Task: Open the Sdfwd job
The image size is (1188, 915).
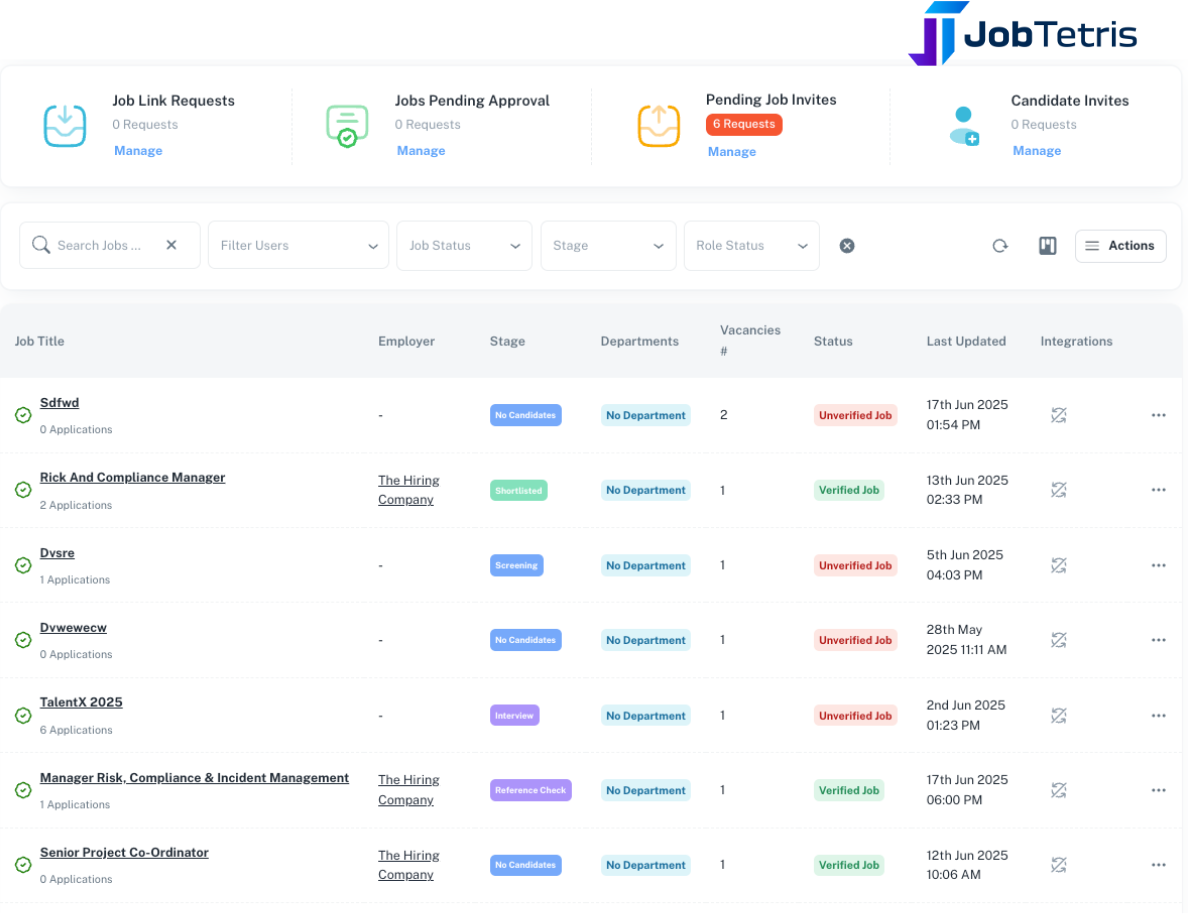Action: 59,403
